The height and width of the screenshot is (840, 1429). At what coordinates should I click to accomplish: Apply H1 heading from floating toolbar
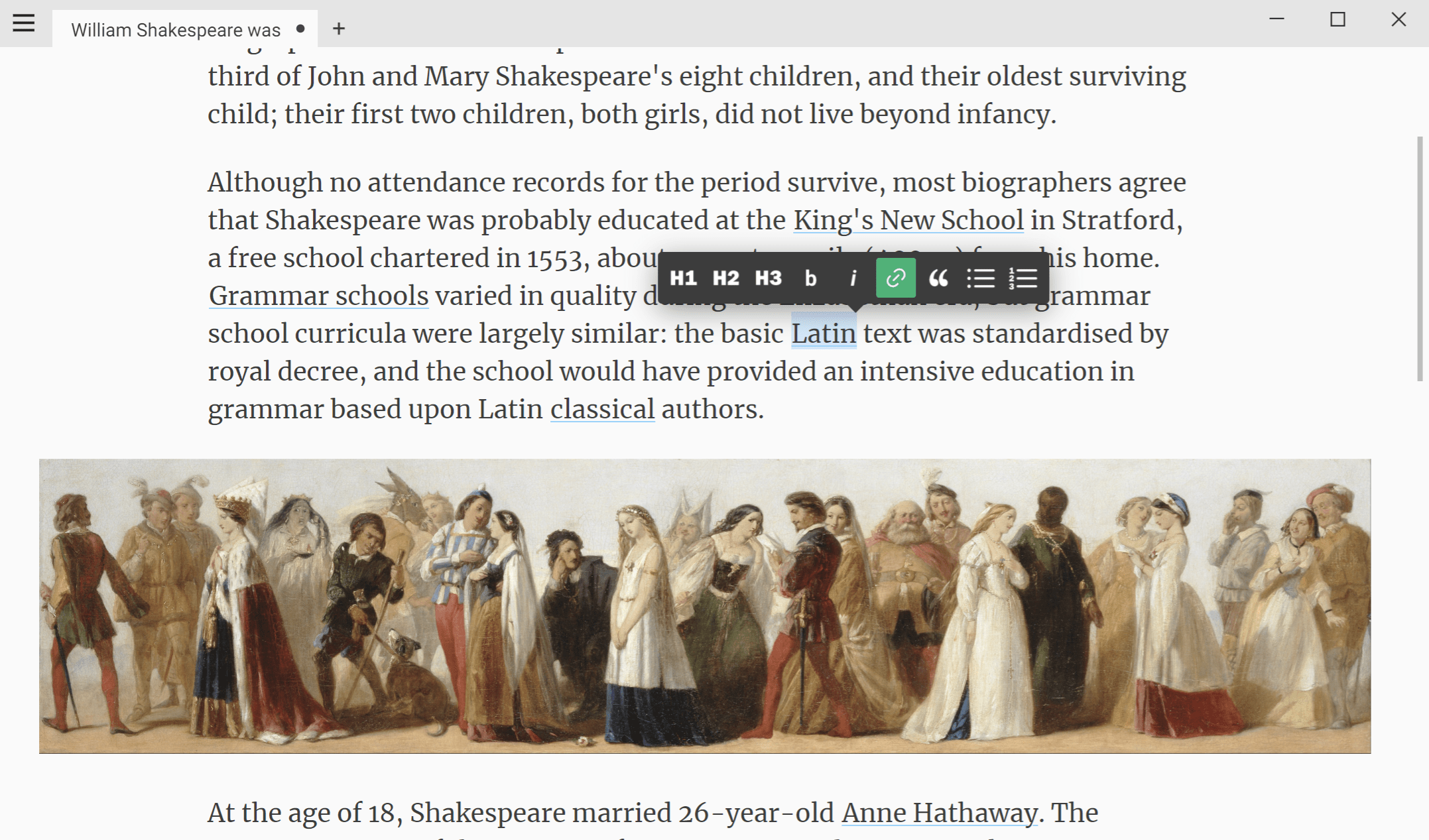[x=683, y=278]
